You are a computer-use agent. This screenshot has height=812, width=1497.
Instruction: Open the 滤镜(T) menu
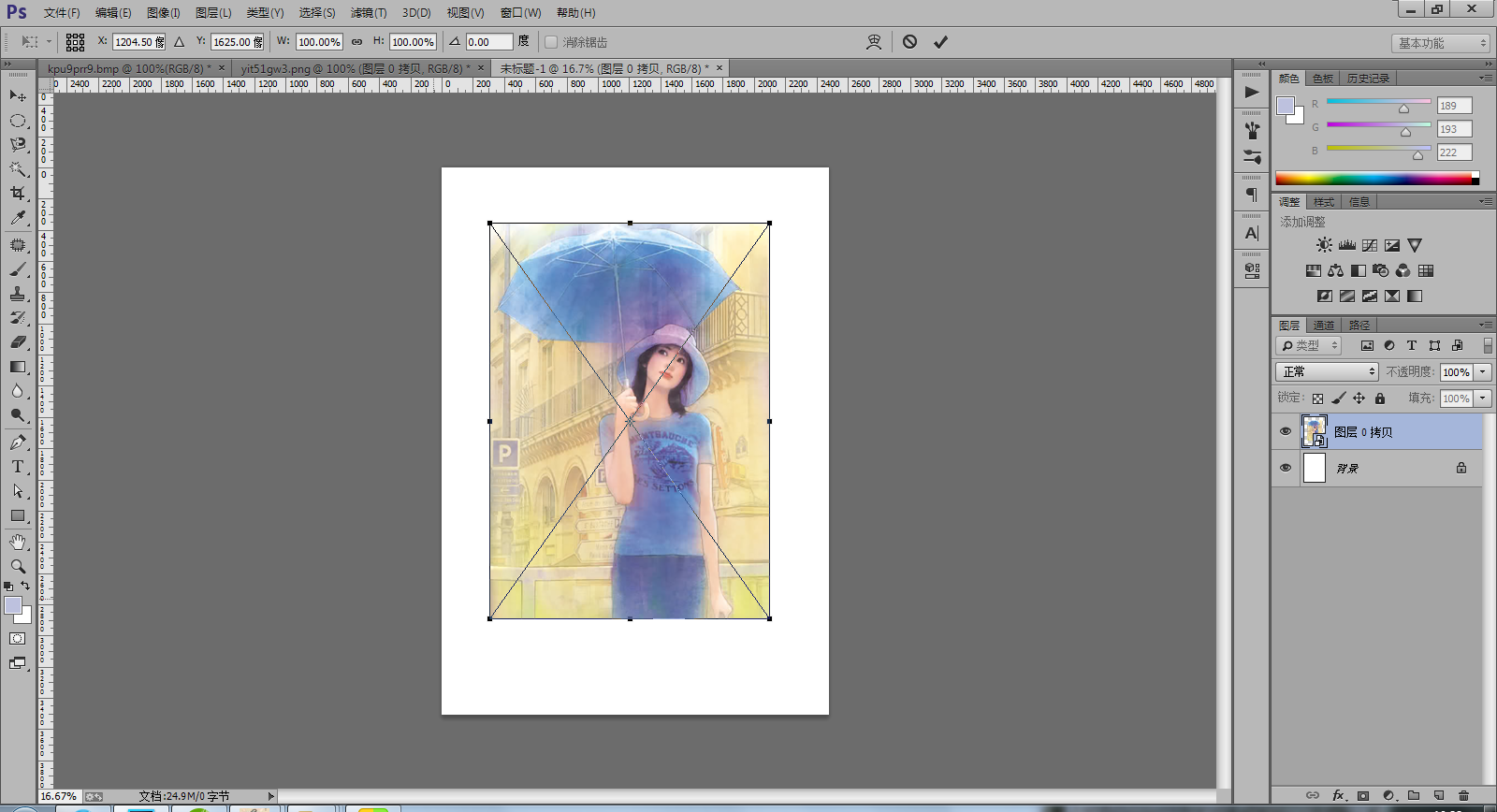[x=369, y=13]
